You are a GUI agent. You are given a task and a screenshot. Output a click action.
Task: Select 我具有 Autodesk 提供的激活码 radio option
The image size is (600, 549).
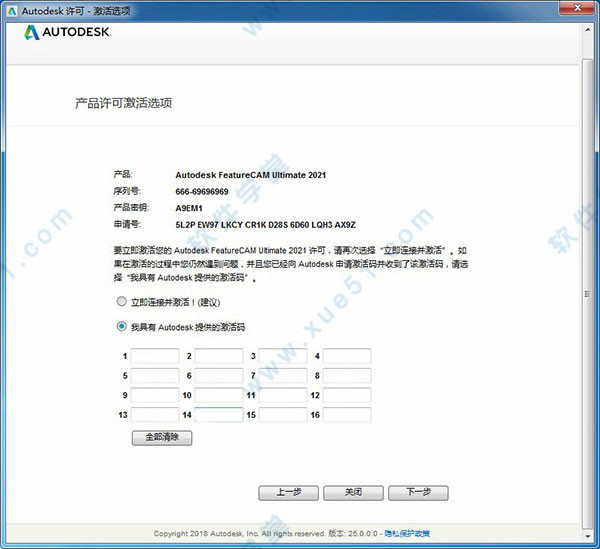pyautogui.click(x=122, y=326)
